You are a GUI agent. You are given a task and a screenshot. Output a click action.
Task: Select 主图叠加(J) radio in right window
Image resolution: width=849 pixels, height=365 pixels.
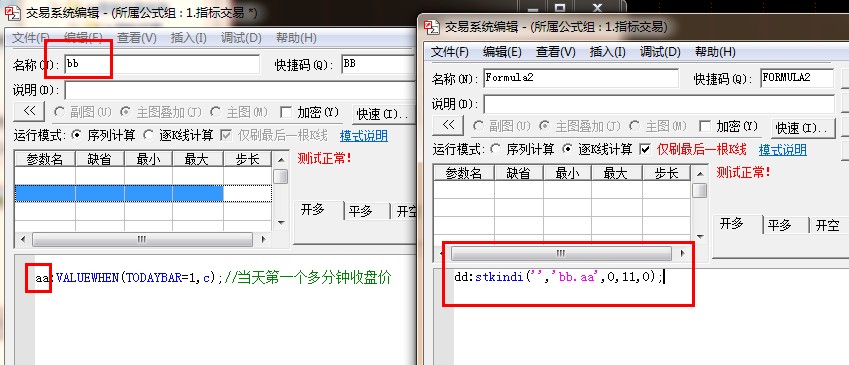pyautogui.click(x=579, y=126)
